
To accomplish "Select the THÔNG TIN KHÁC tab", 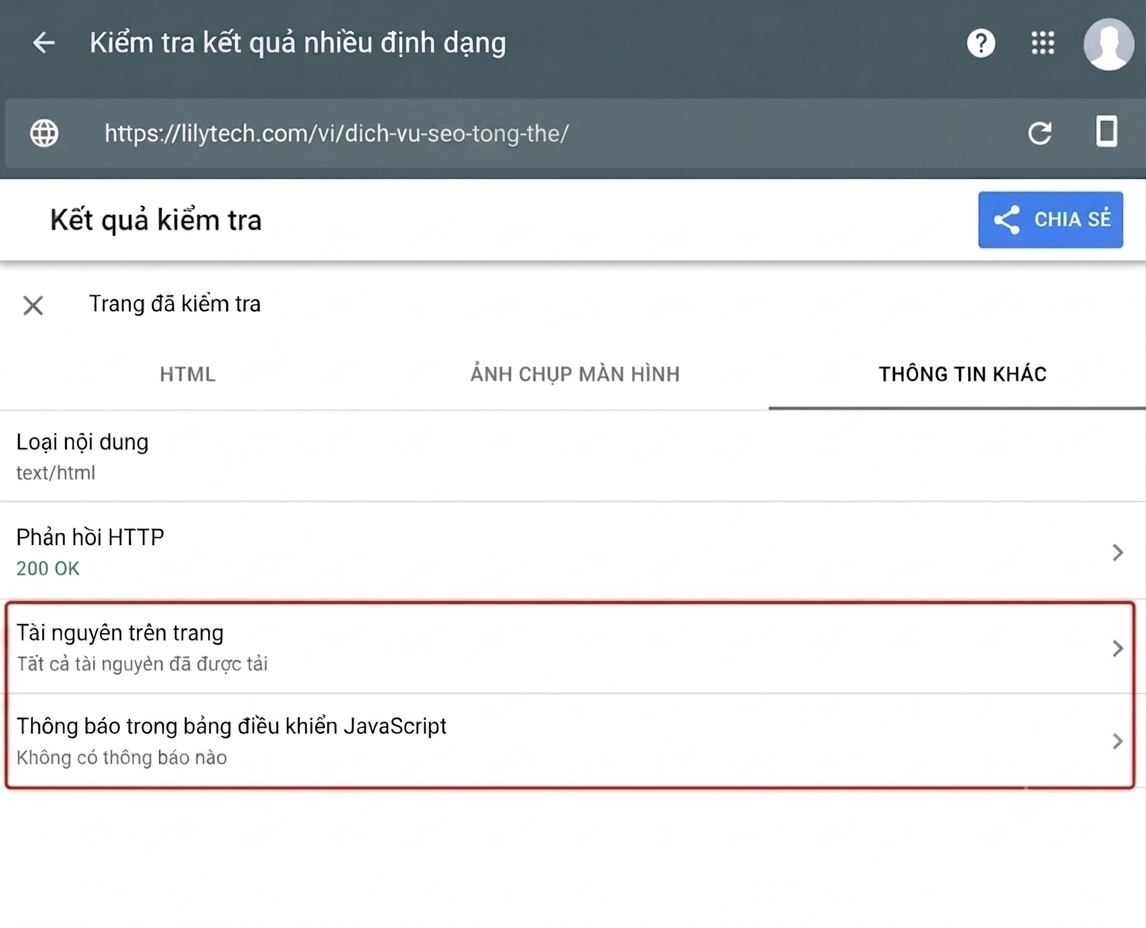I will click(x=963, y=374).
